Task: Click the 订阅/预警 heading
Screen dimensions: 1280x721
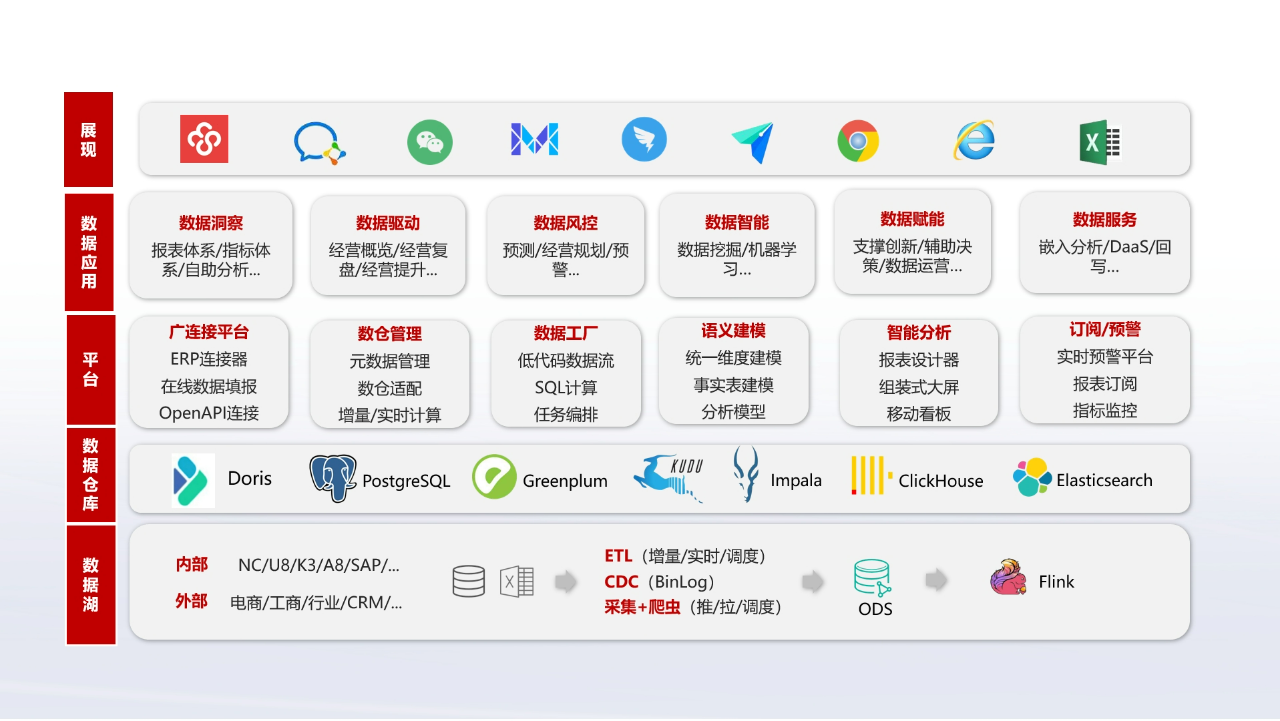Action: click(1105, 329)
